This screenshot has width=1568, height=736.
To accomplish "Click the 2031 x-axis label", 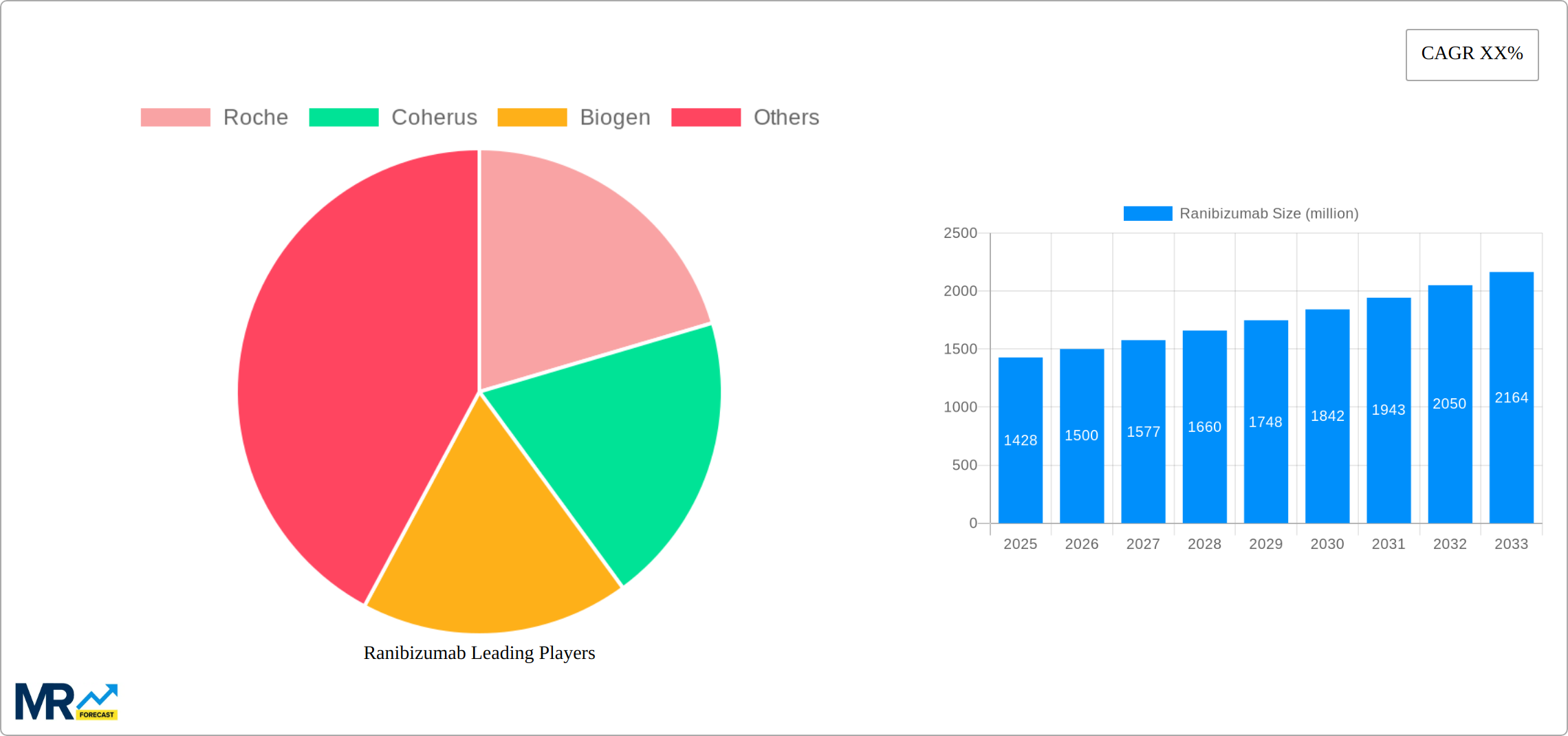I will click(1389, 544).
